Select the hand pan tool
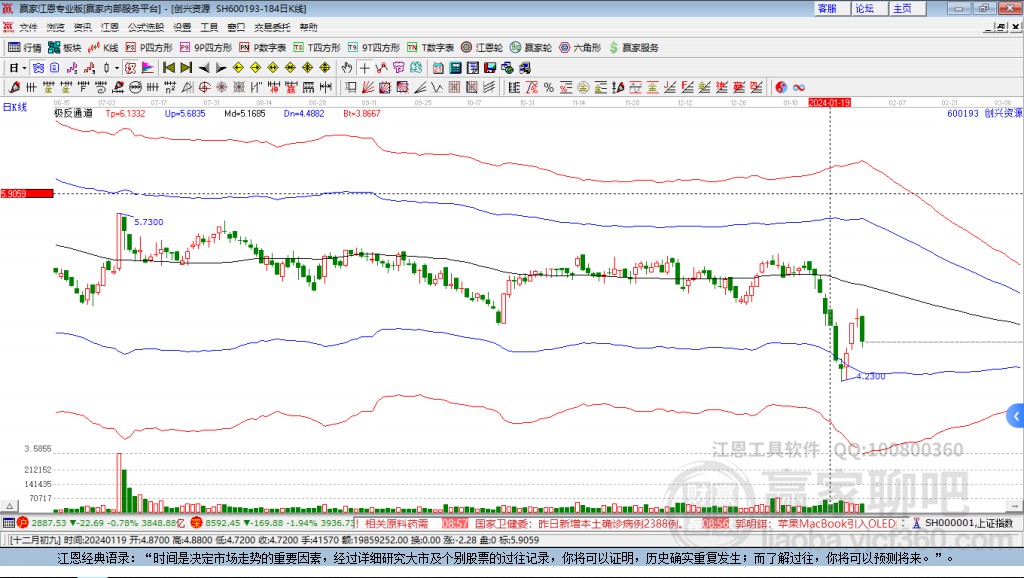The height and width of the screenshot is (578, 1024). coord(347,68)
